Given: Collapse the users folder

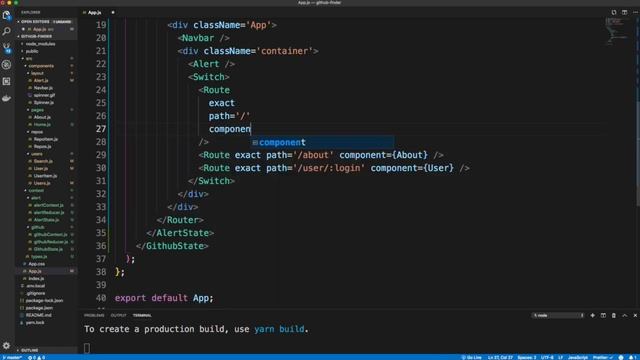Looking at the screenshot, I should pos(37,154).
